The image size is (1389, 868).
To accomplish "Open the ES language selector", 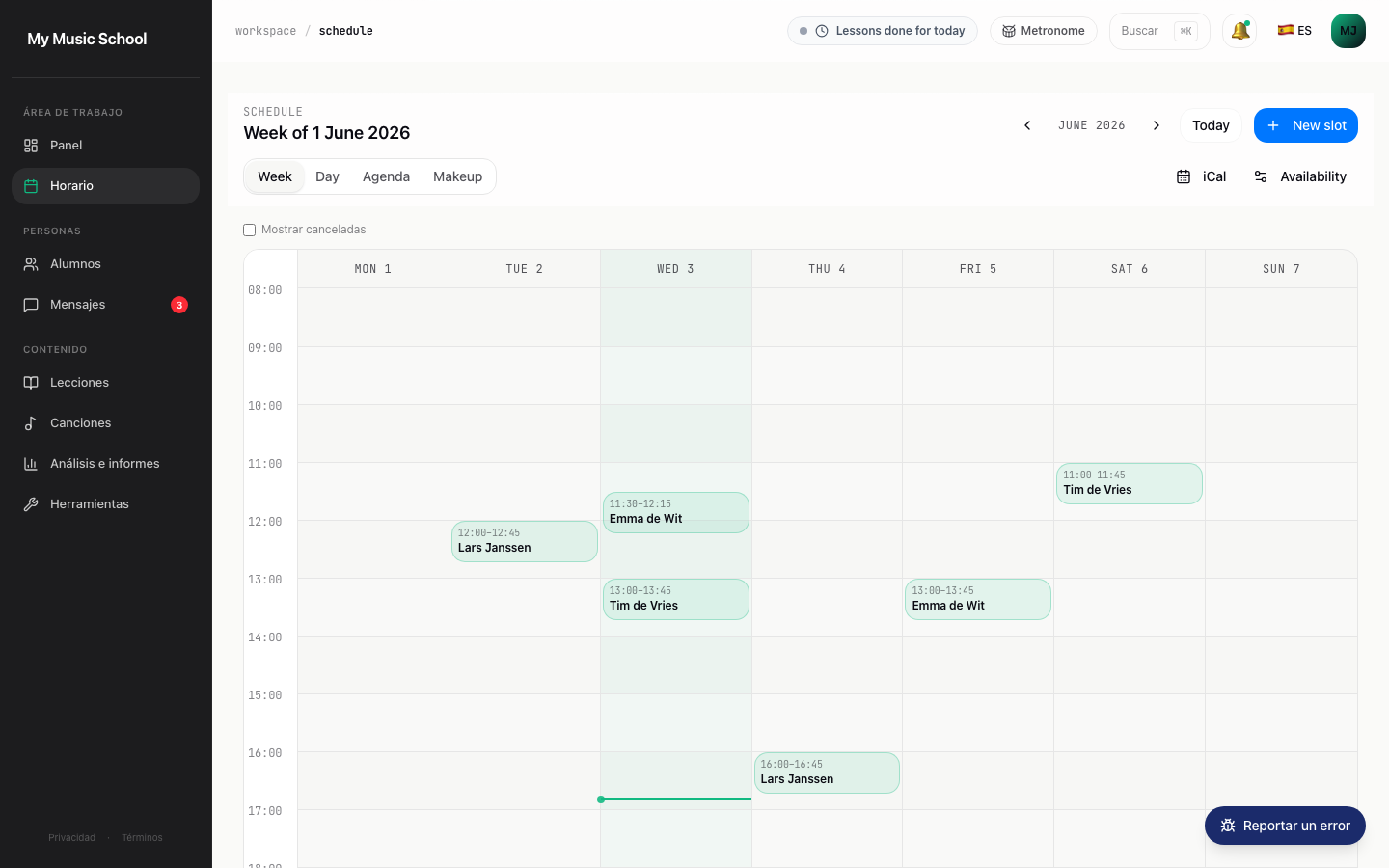I will tap(1294, 31).
